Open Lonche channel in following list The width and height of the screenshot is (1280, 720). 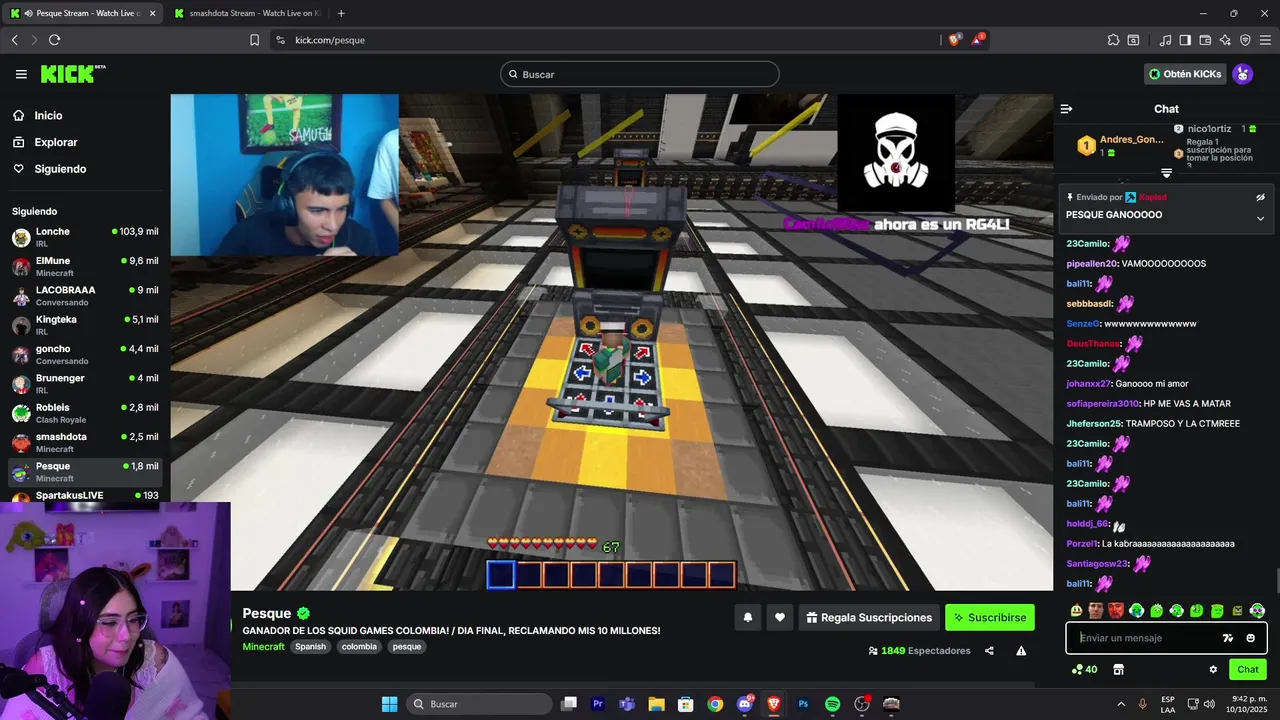coord(84,237)
